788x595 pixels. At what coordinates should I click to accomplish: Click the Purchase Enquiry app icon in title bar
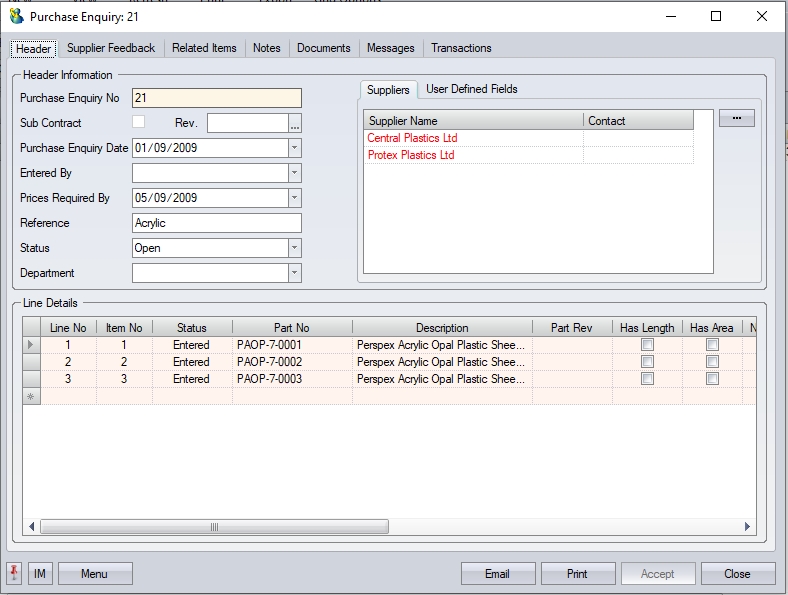16,16
